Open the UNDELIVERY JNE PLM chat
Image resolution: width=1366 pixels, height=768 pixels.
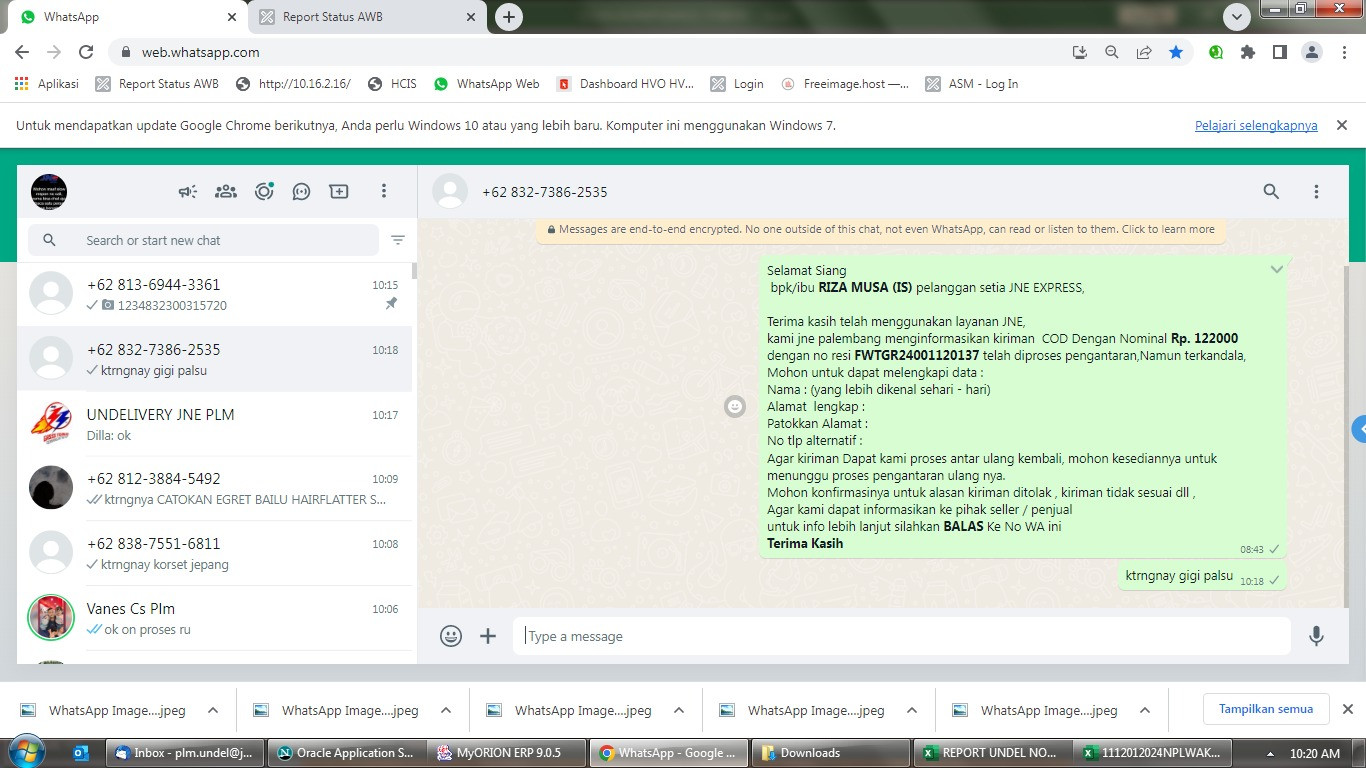(214, 424)
